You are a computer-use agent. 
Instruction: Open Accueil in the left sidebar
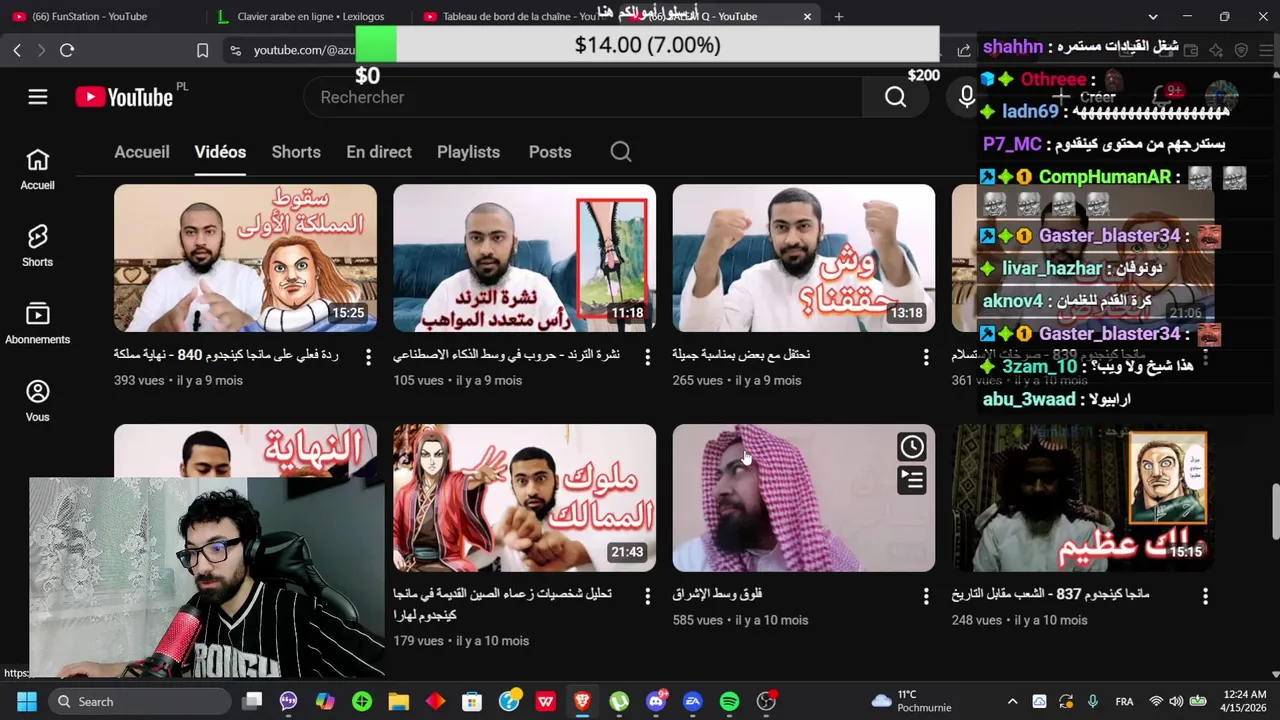(38, 170)
